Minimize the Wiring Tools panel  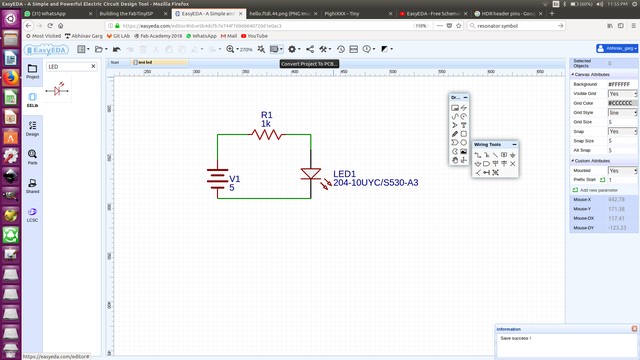tap(514, 144)
